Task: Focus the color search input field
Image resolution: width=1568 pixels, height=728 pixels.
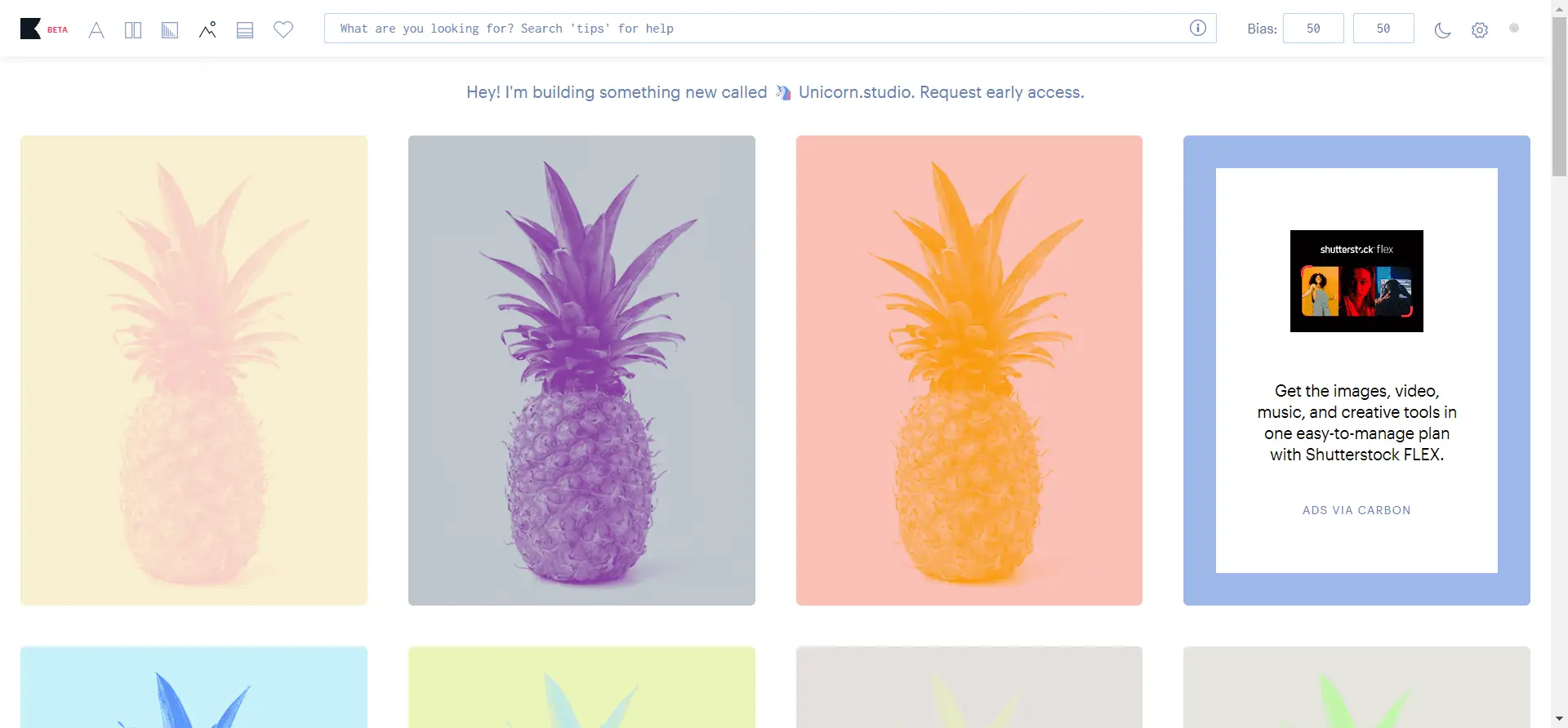Action: tap(770, 28)
